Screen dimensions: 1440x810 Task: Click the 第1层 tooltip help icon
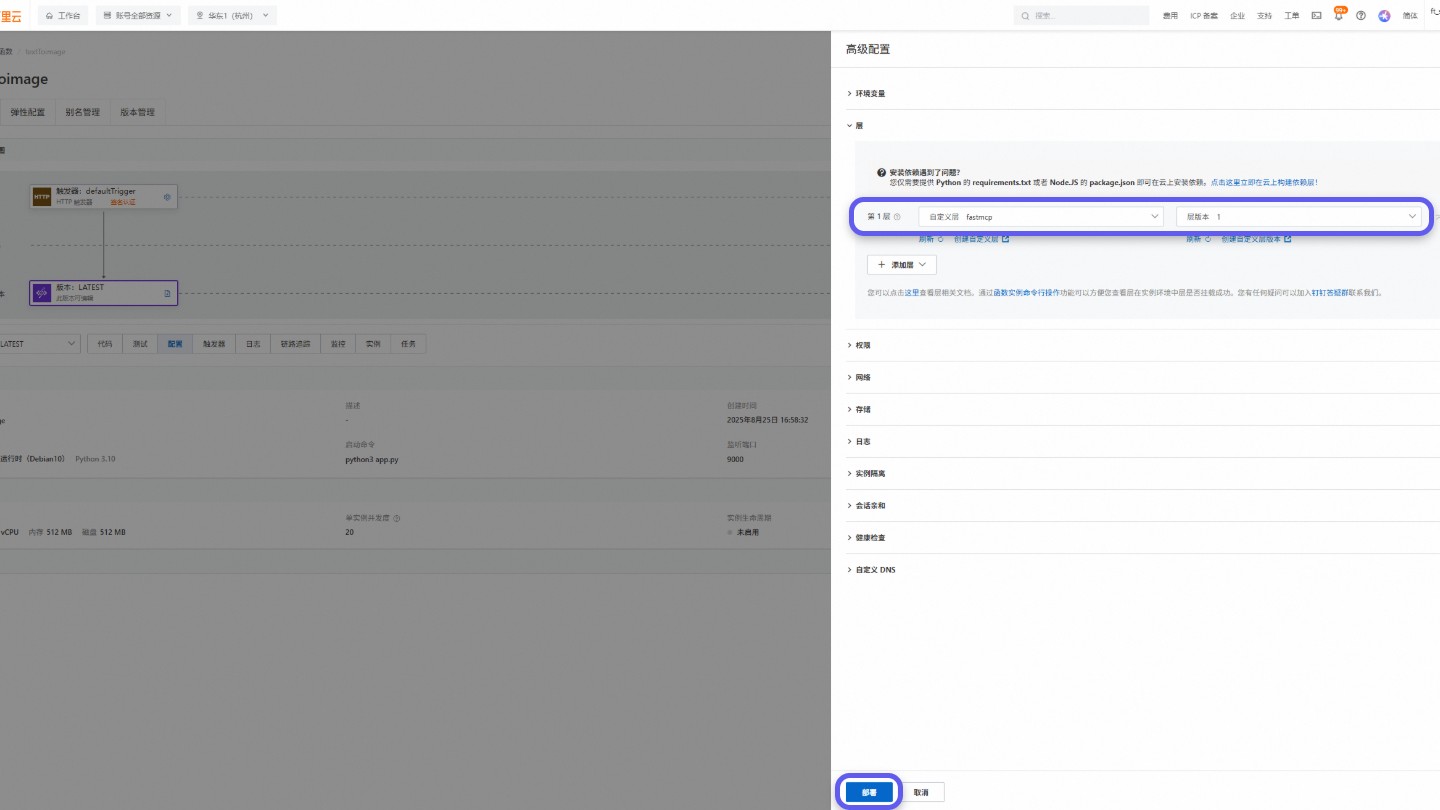pyautogui.click(x=897, y=216)
